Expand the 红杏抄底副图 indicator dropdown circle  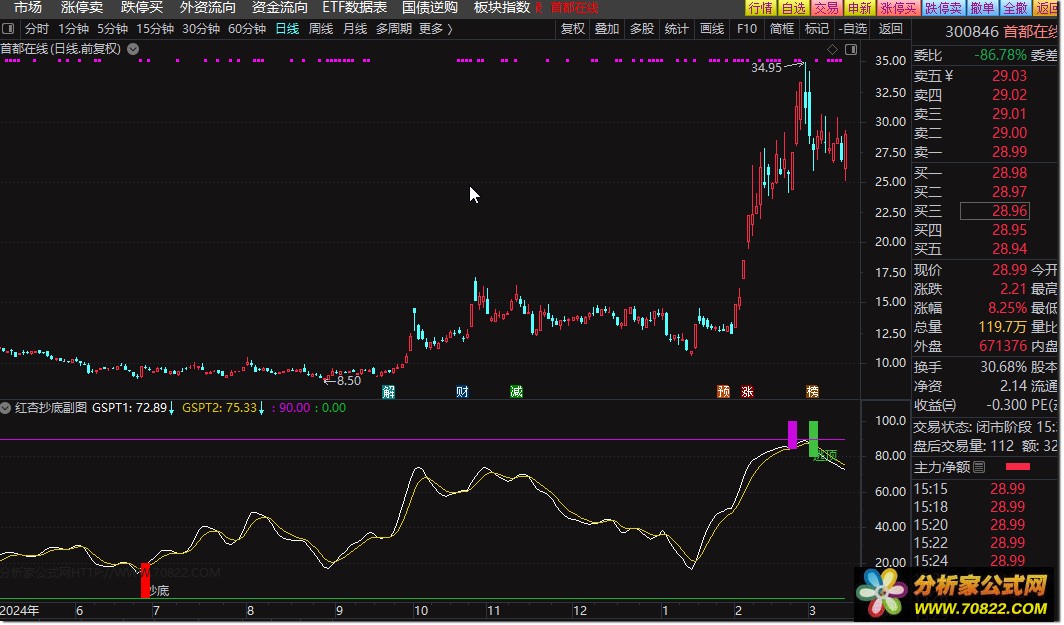coord(5,408)
